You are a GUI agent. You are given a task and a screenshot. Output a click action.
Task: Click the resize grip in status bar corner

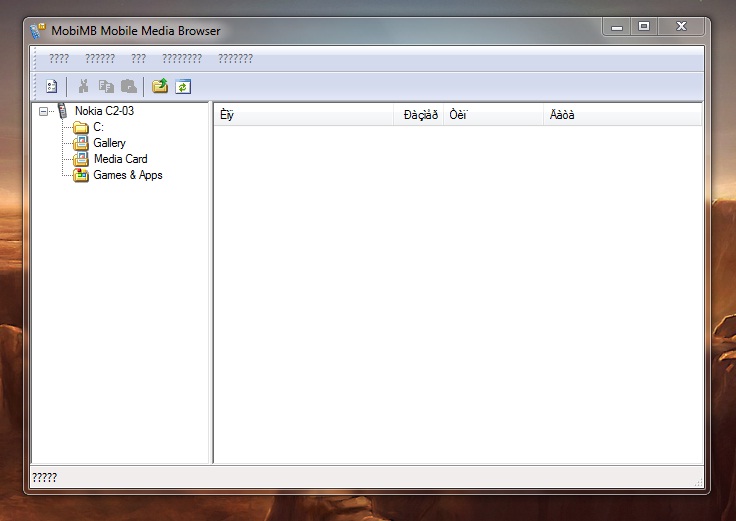[698, 482]
